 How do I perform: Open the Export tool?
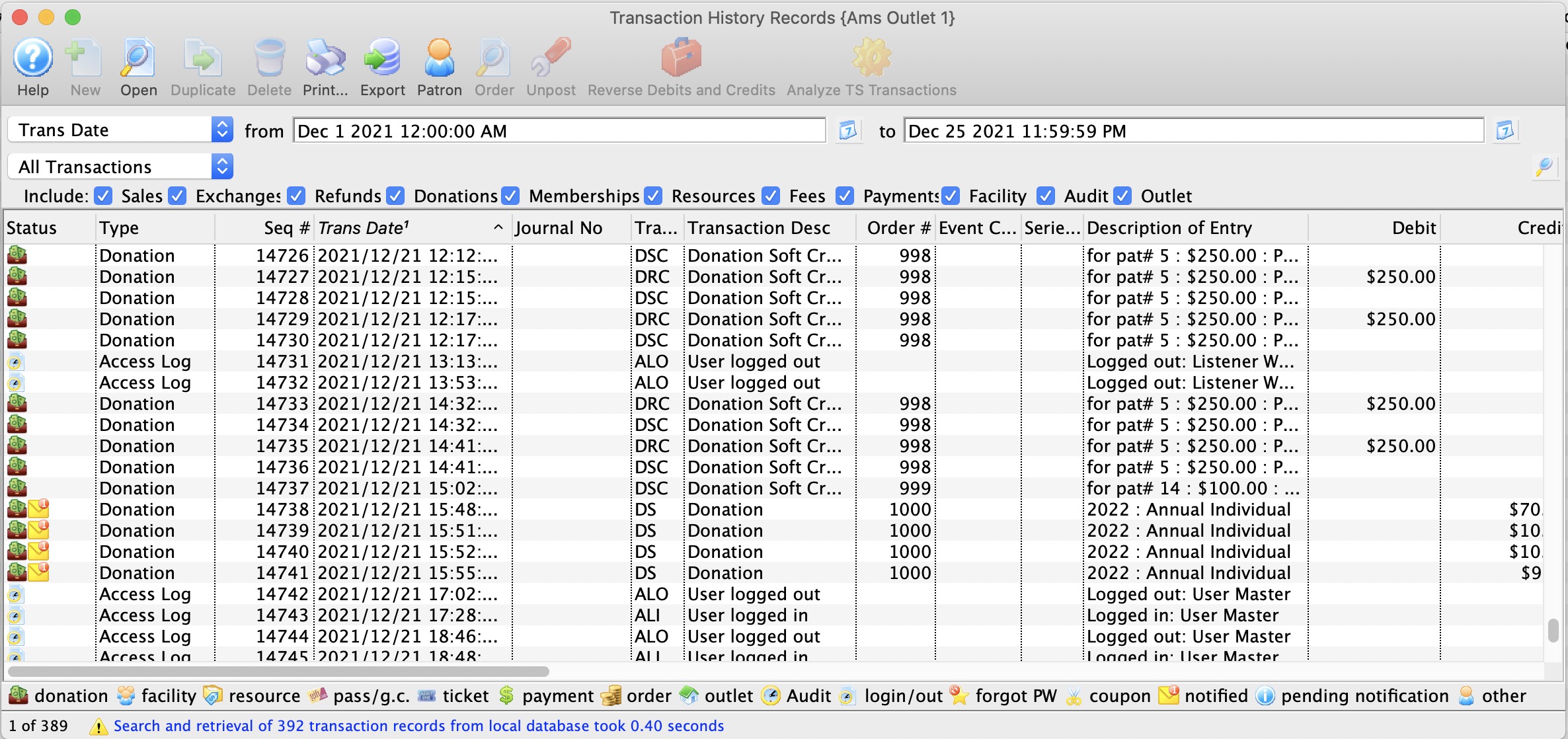pos(382,66)
